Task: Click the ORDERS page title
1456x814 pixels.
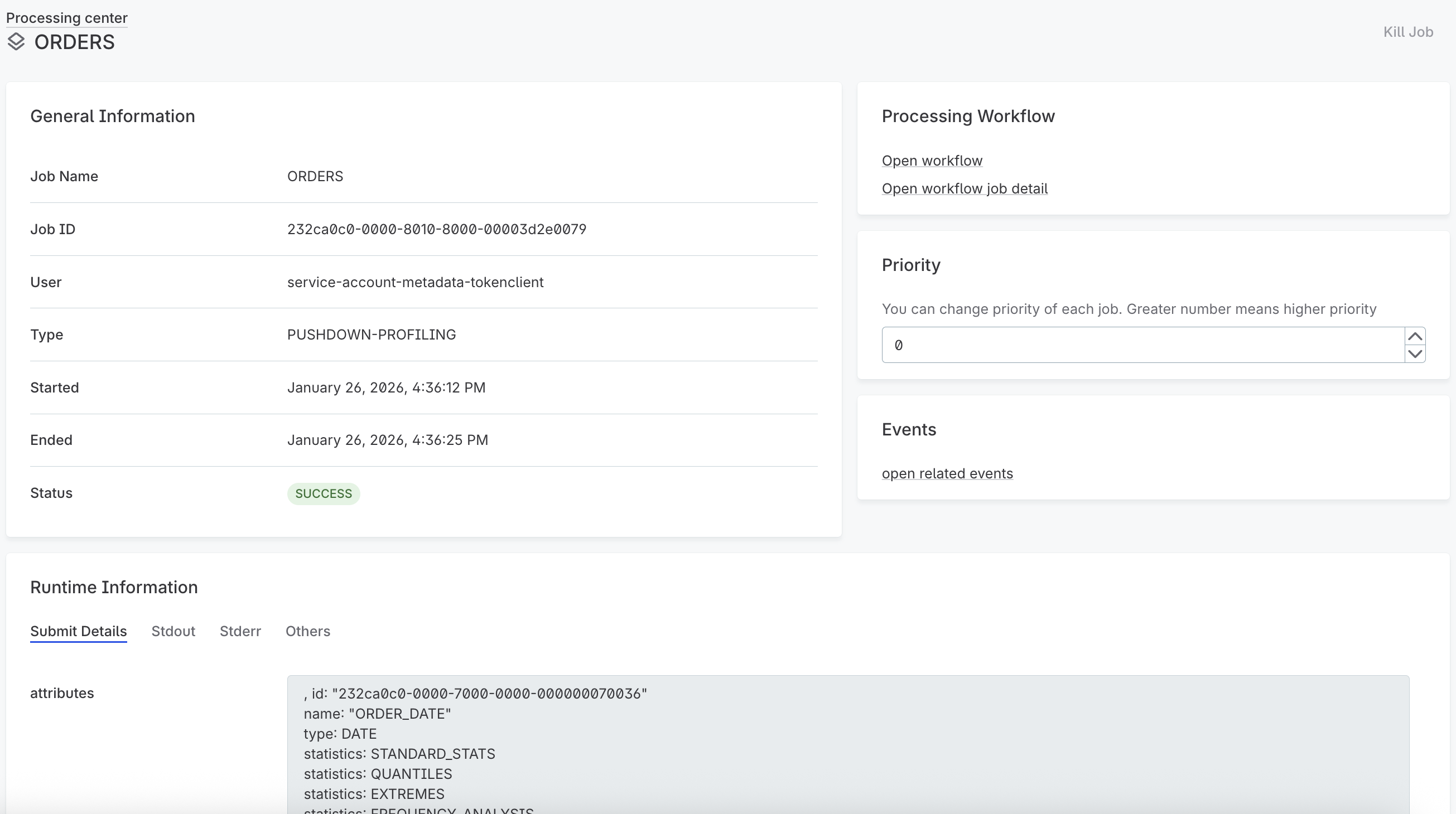Action: [75, 41]
